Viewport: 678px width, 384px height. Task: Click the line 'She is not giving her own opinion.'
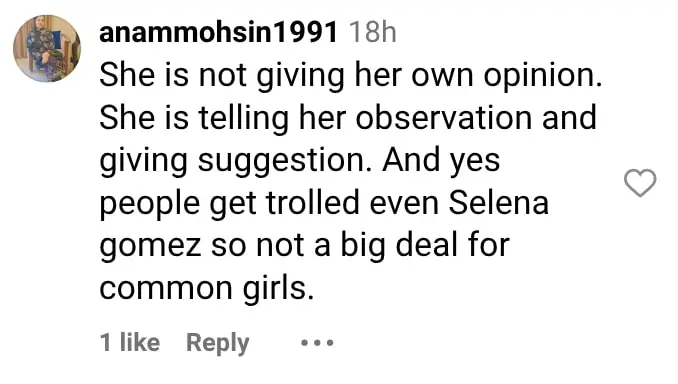pos(351,77)
